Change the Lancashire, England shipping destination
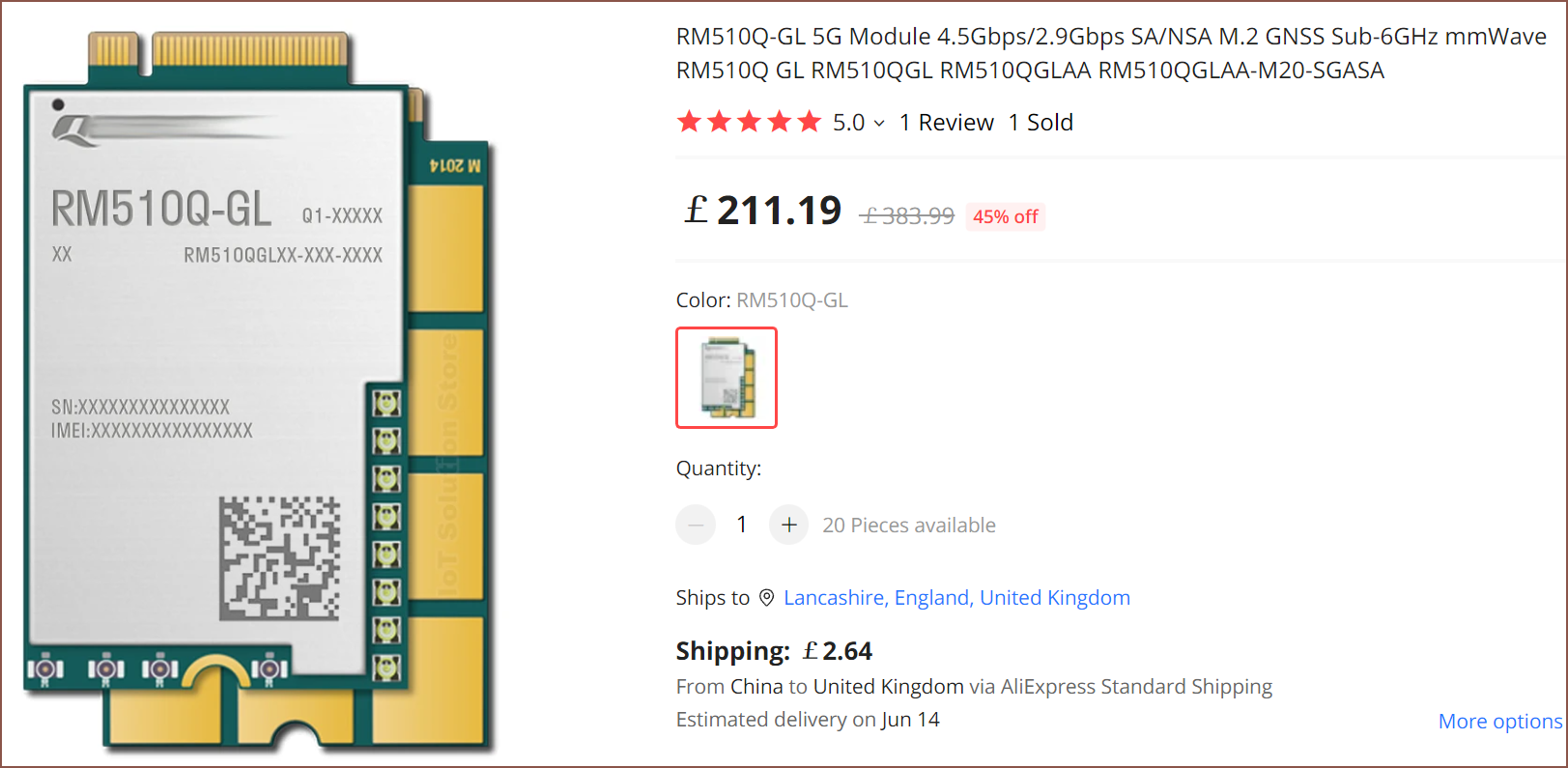1568x768 pixels. coord(956,598)
